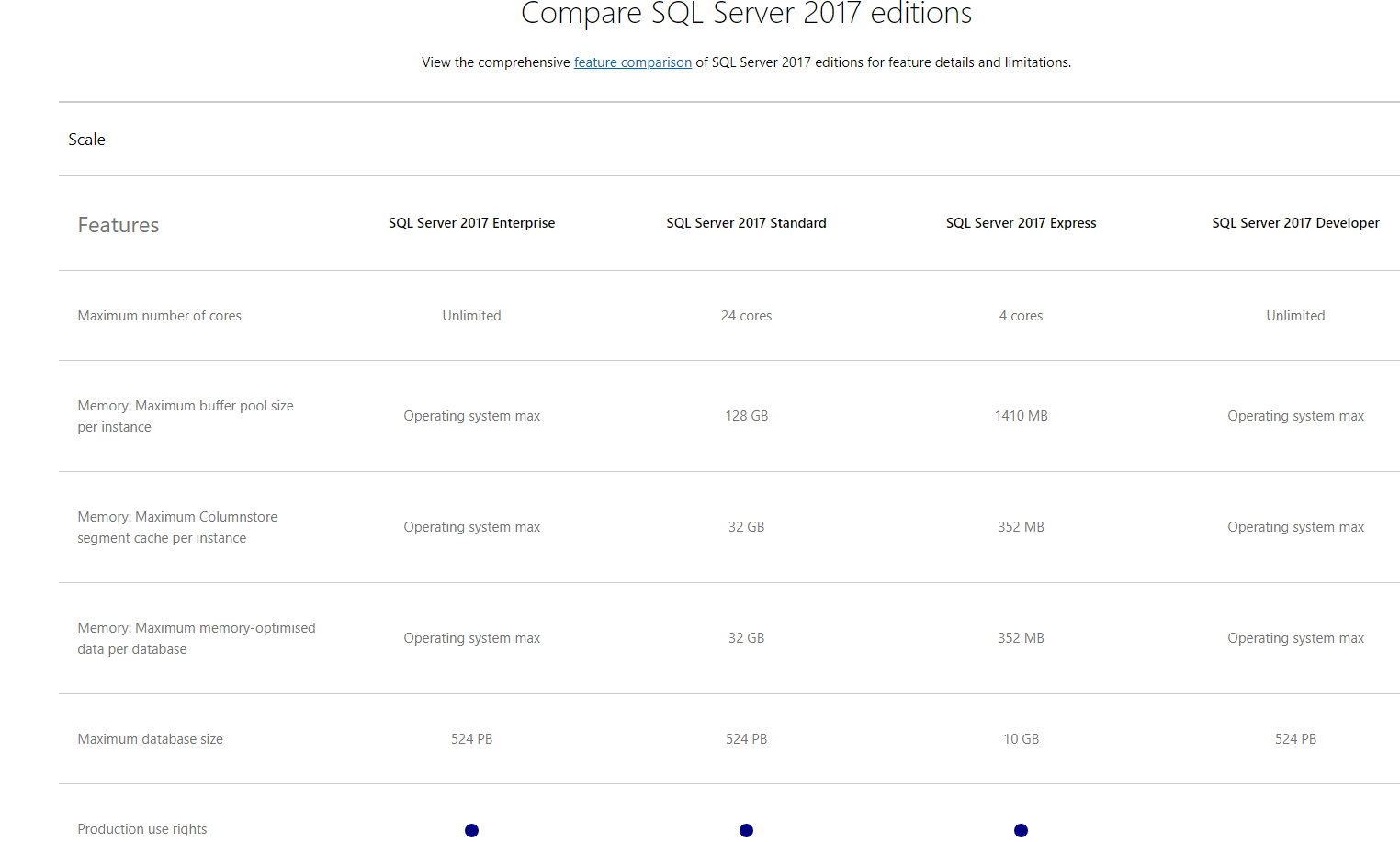Select the Scale section heading

tap(87, 140)
